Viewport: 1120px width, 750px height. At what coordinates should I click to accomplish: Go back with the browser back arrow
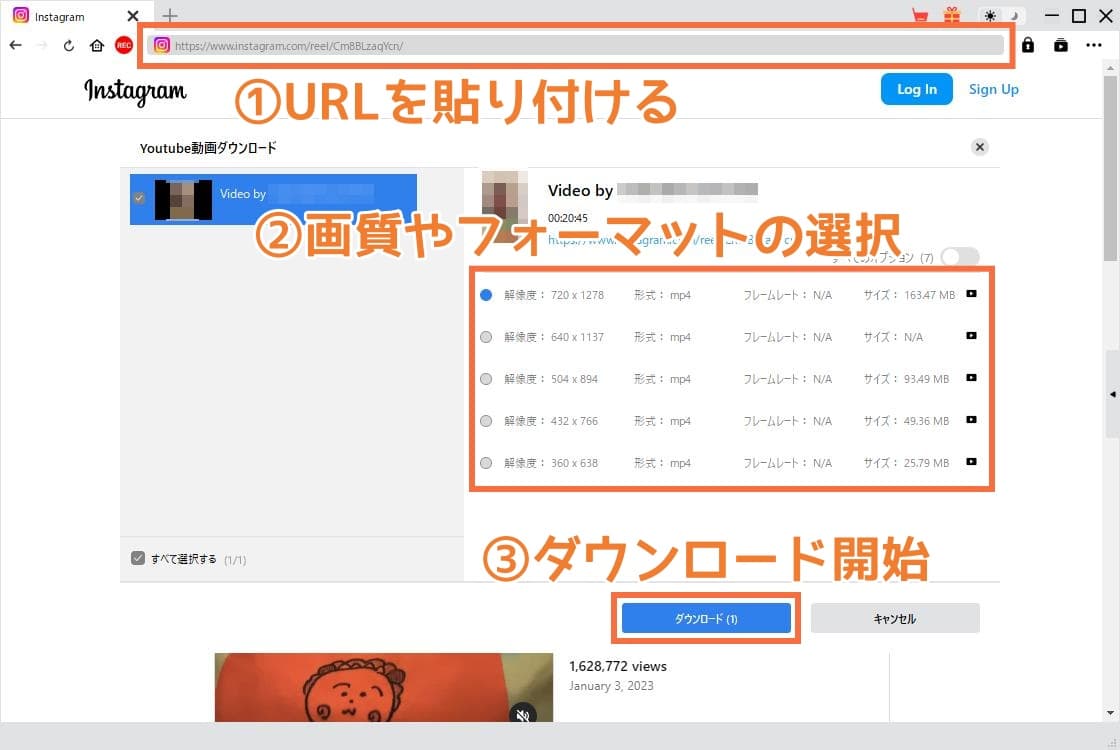coord(16,46)
